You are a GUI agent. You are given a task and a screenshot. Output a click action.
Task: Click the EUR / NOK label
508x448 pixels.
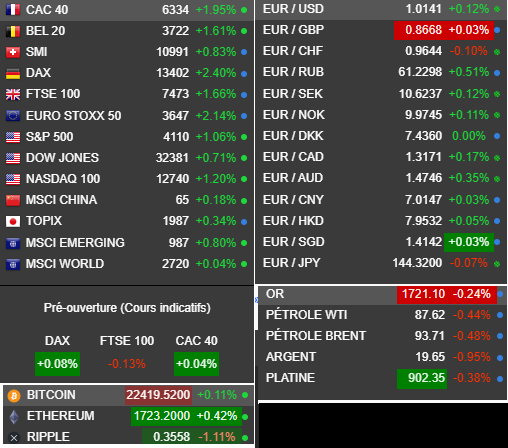(x=294, y=115)
